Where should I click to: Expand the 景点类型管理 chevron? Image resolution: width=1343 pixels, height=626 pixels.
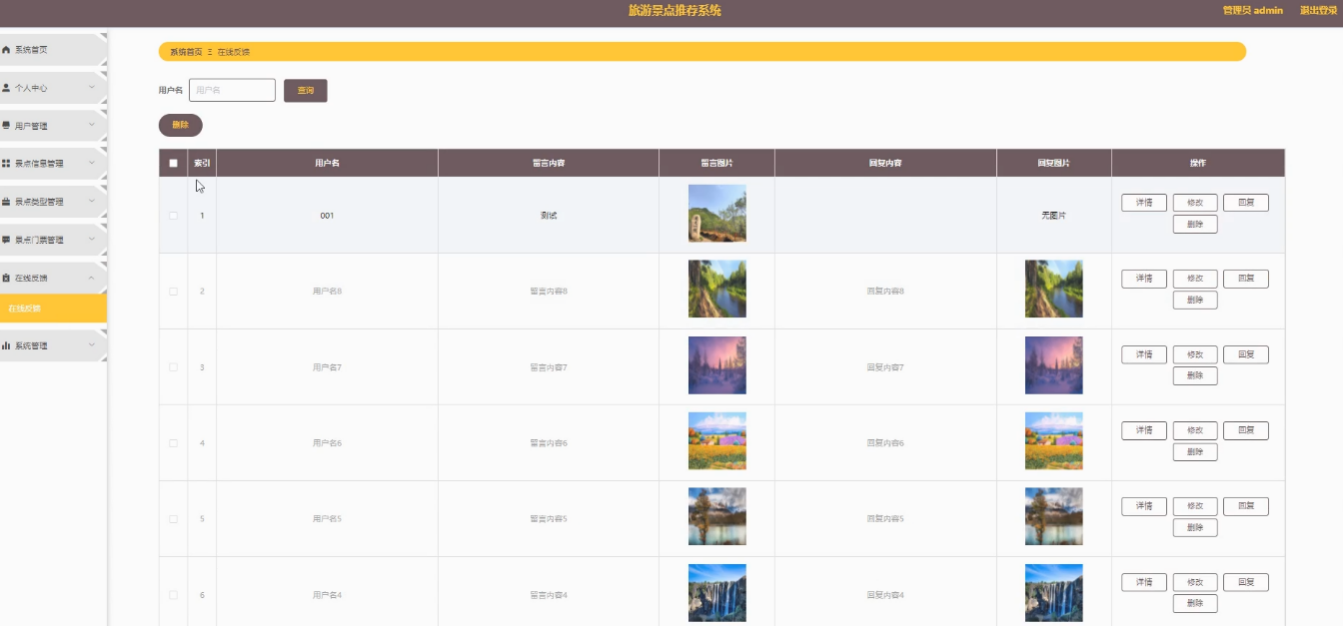(91, 202)
